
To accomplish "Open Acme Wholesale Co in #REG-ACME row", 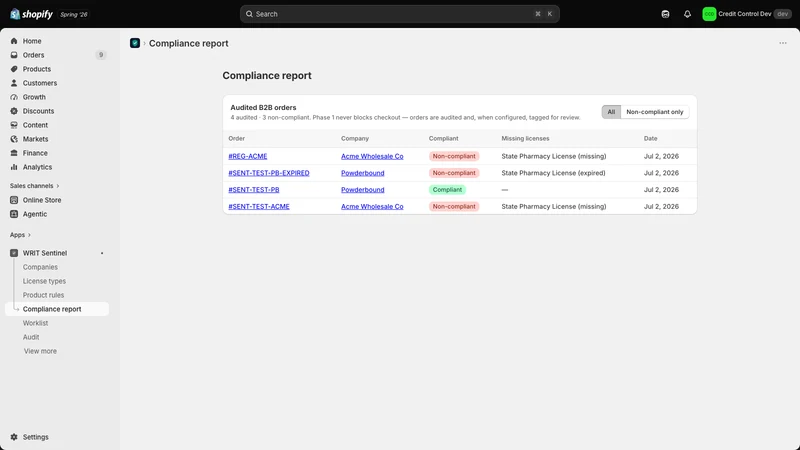I will point(372,156).
